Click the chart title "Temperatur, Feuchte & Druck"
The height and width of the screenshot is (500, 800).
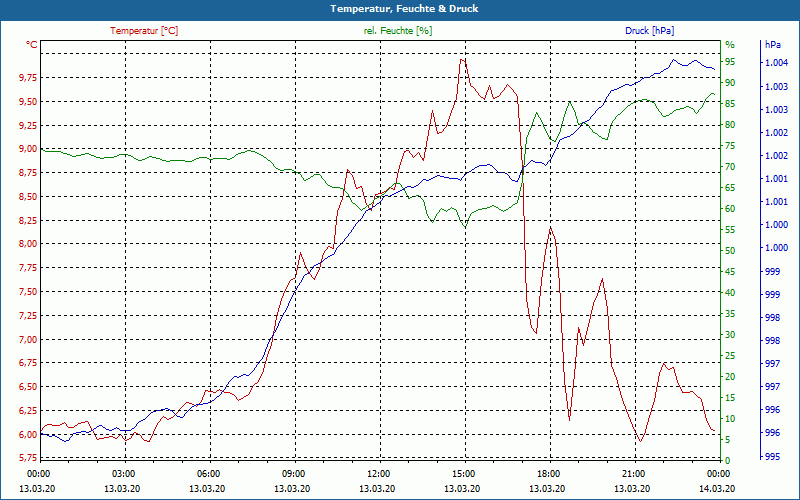[x=404, y=9]
